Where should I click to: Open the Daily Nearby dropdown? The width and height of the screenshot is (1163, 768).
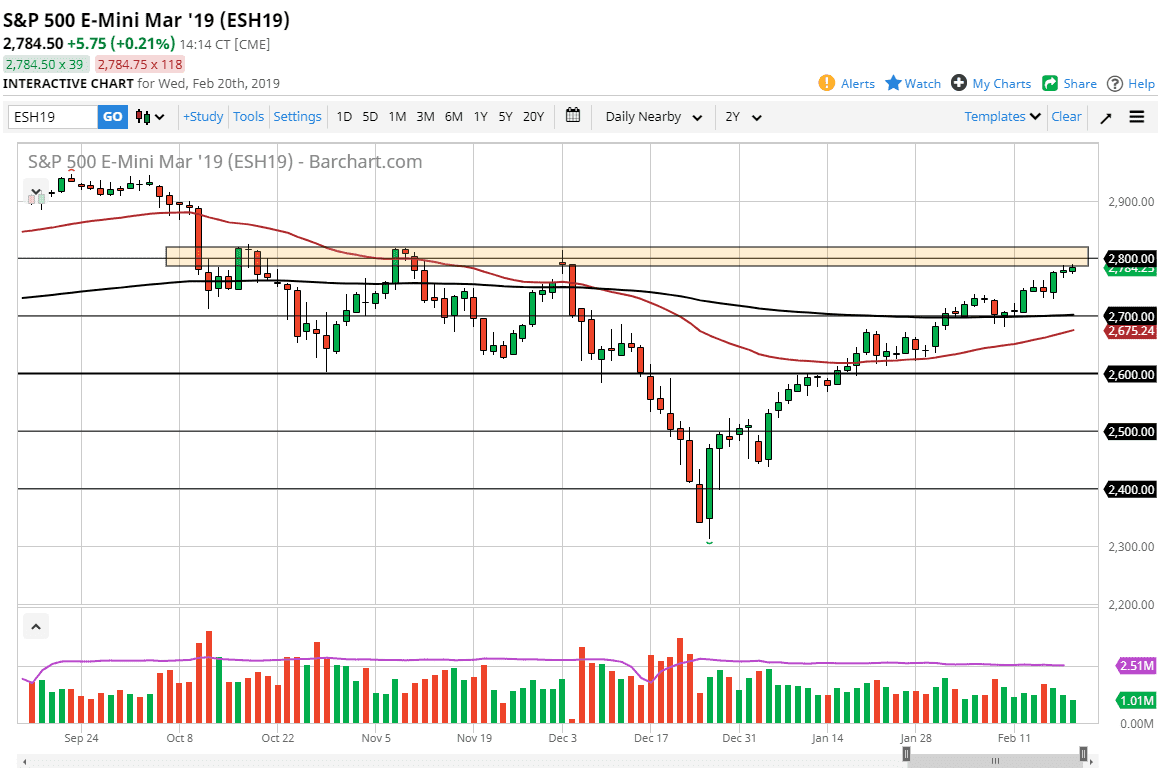click(x=650, y=117)
